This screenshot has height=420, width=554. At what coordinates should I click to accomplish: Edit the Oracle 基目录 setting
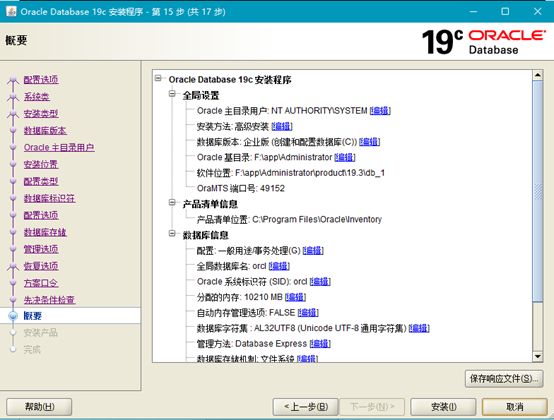click(345, 158)
